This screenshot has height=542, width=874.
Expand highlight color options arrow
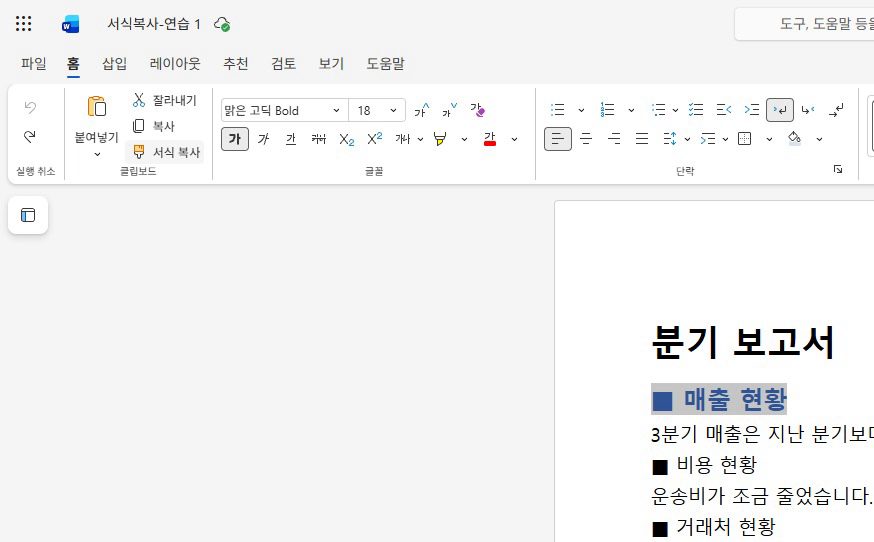464,139
